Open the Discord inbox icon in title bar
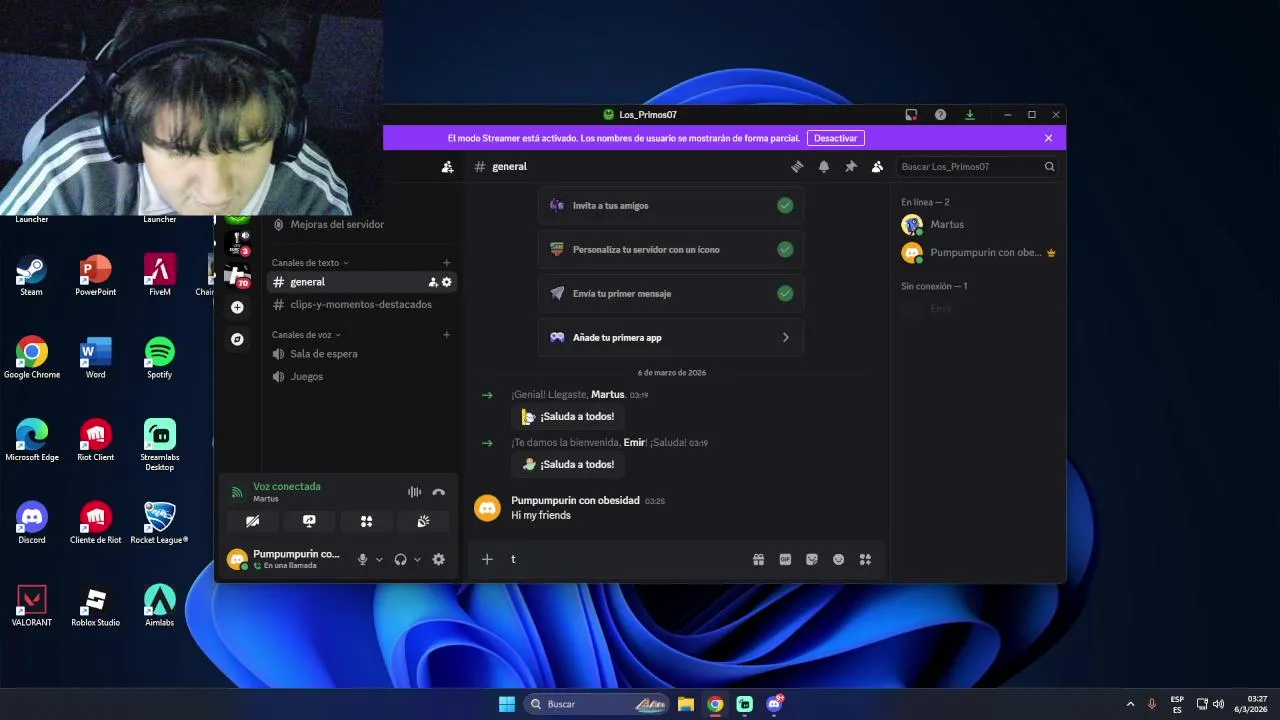Viewport: 1280px width, 720px height. [x=911, y=115]
